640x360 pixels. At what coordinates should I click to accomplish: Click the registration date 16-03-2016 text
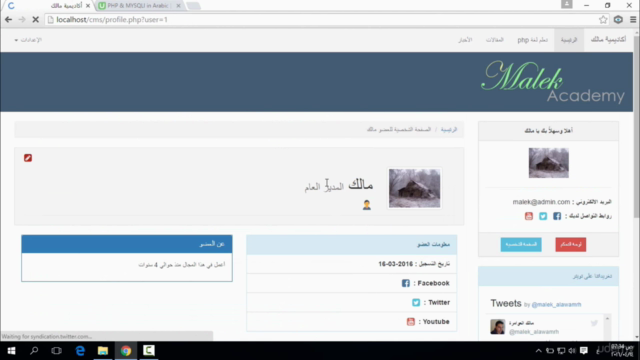point(396,264)
